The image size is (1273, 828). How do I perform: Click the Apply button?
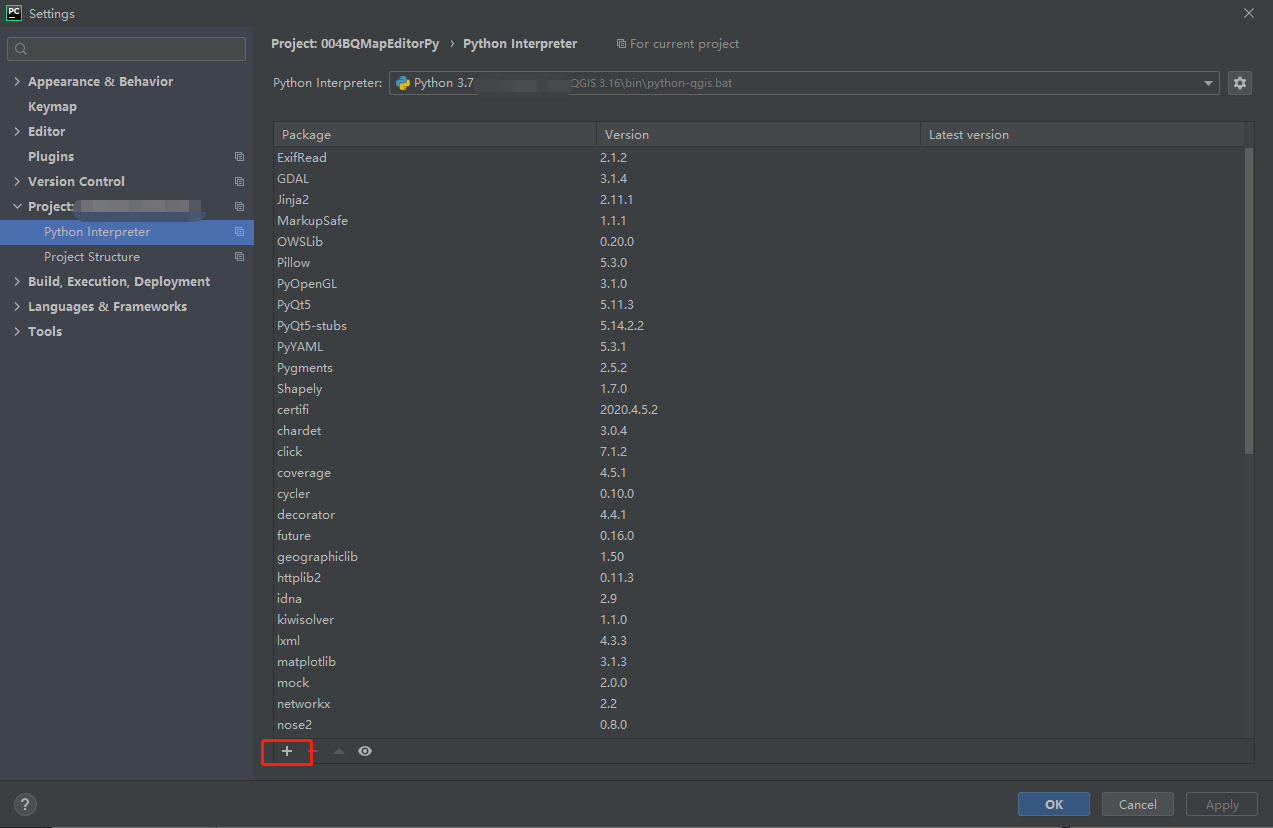tap(1222, 804)
